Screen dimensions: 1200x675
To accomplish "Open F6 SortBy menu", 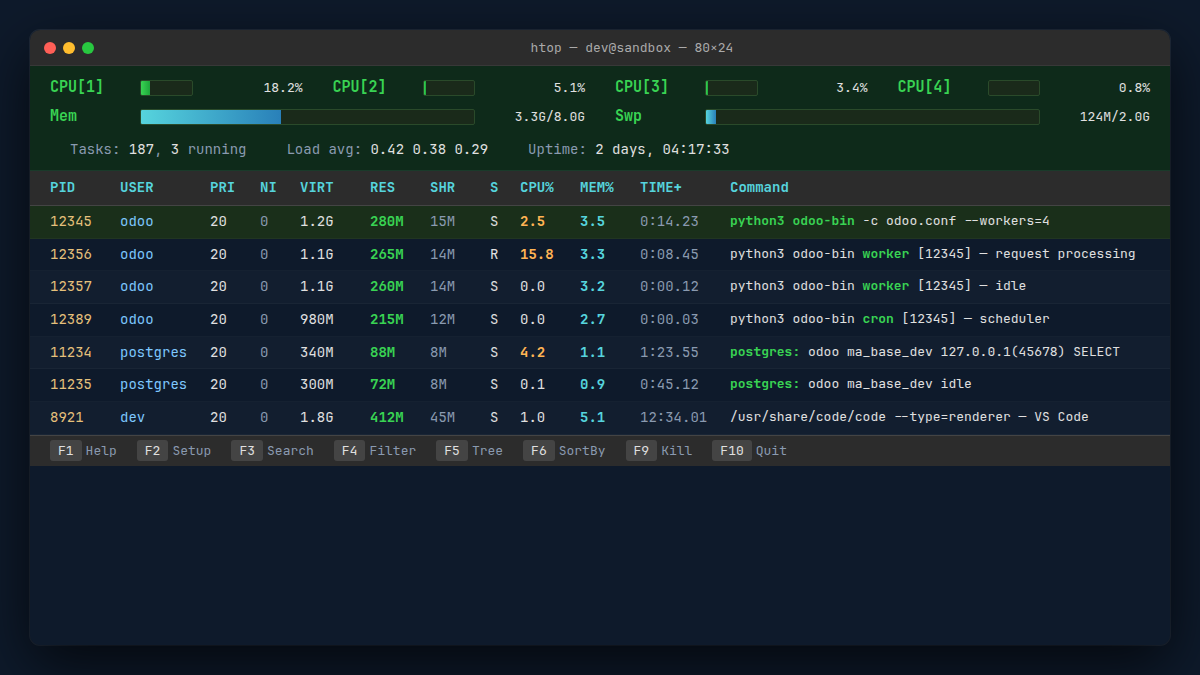I will point(564,451).
